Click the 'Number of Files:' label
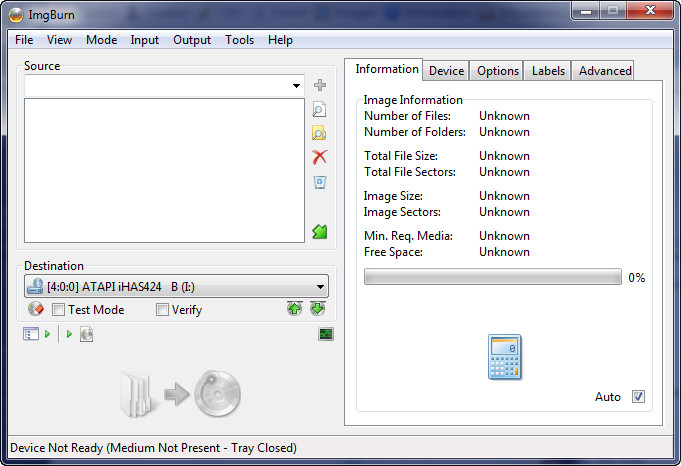This screenshot has width=681, height=466. [407, 116]
